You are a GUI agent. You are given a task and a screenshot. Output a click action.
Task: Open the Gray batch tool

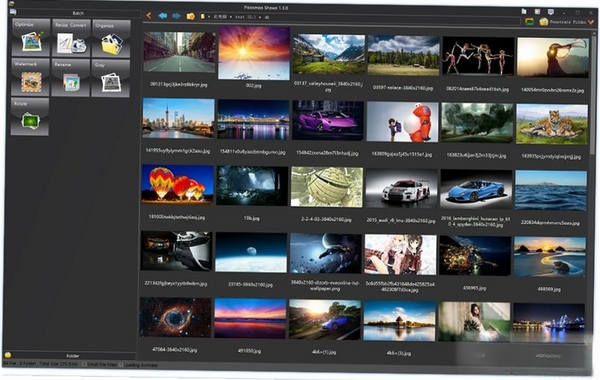[111, 78]
